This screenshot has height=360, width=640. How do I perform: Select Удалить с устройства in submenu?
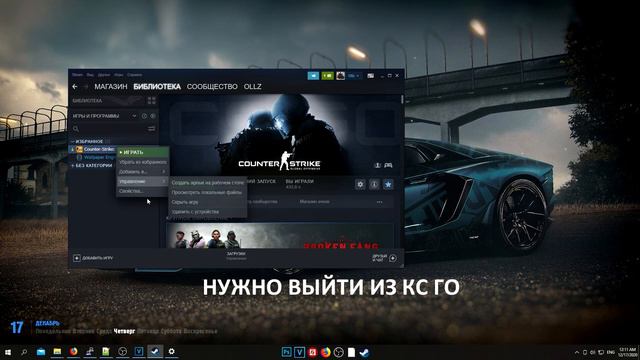coord(207,212)
